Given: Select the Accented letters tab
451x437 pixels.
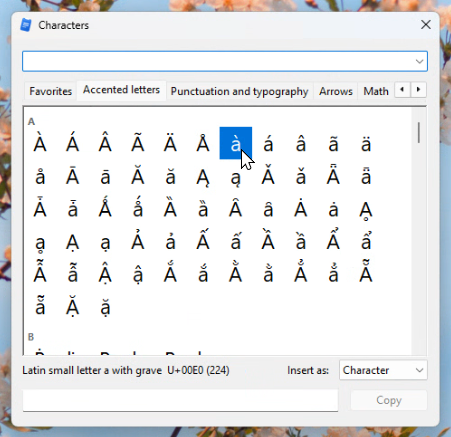Looking at the screenshot, I should (121, 90).
